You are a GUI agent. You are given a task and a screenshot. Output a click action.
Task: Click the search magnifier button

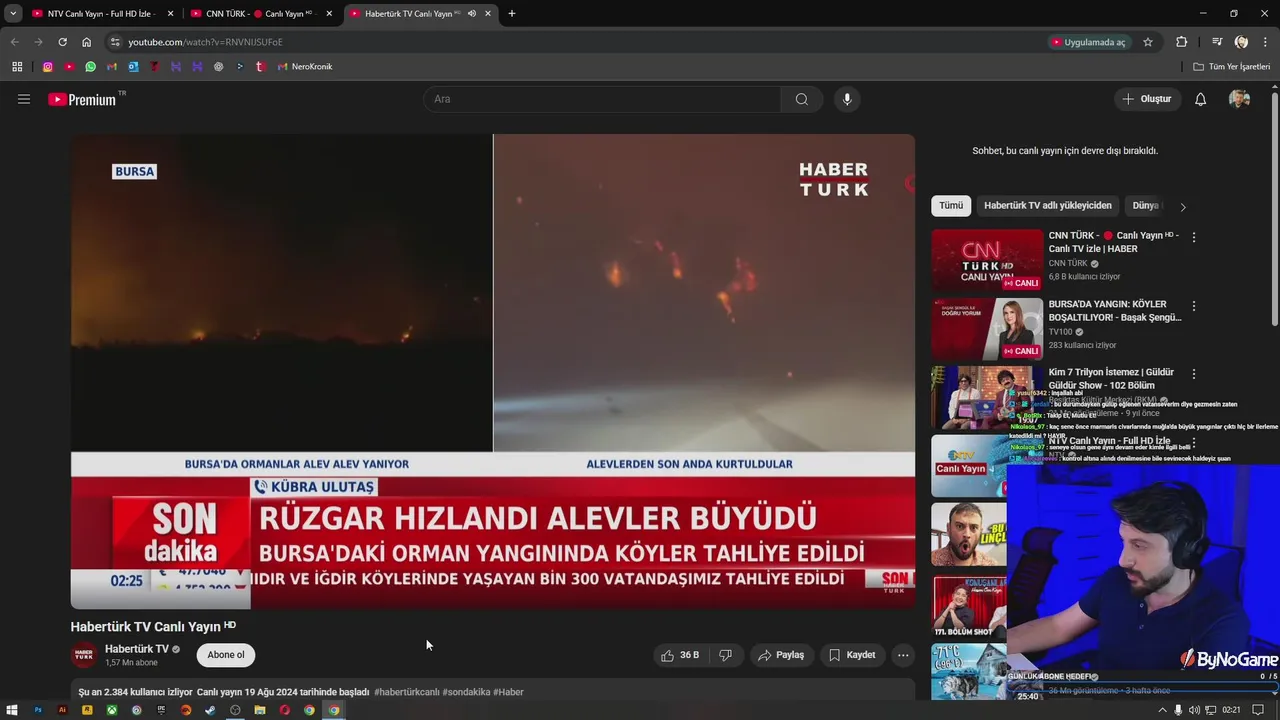point(802,99)
